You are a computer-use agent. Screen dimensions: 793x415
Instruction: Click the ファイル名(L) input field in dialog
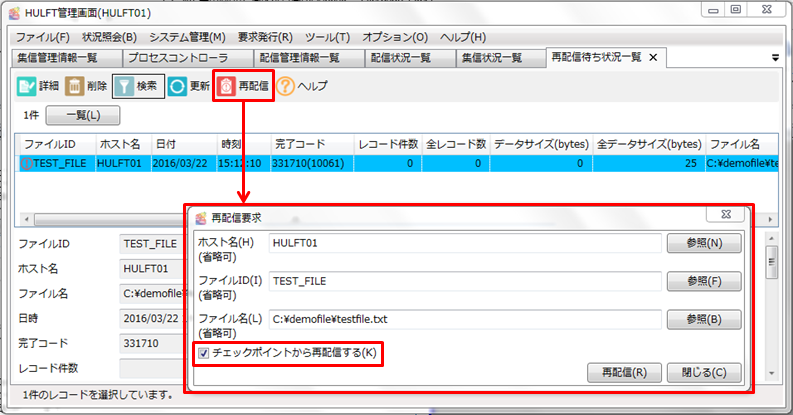pyautogui.click(x=465, y=319)
